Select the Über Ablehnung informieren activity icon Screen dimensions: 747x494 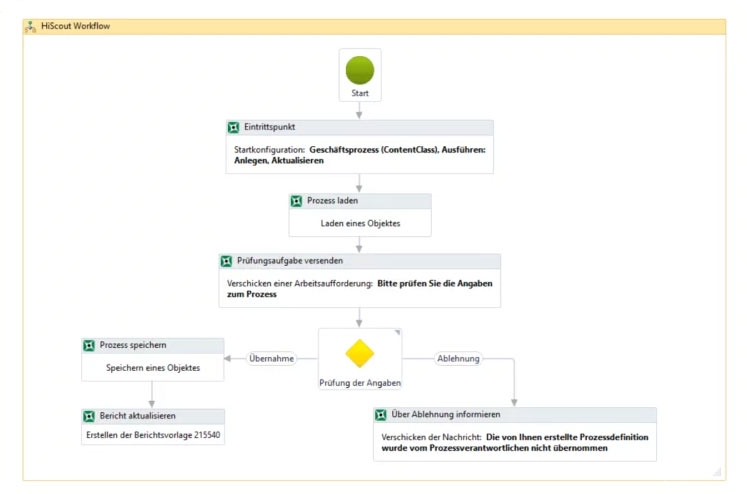coord(380,415)
